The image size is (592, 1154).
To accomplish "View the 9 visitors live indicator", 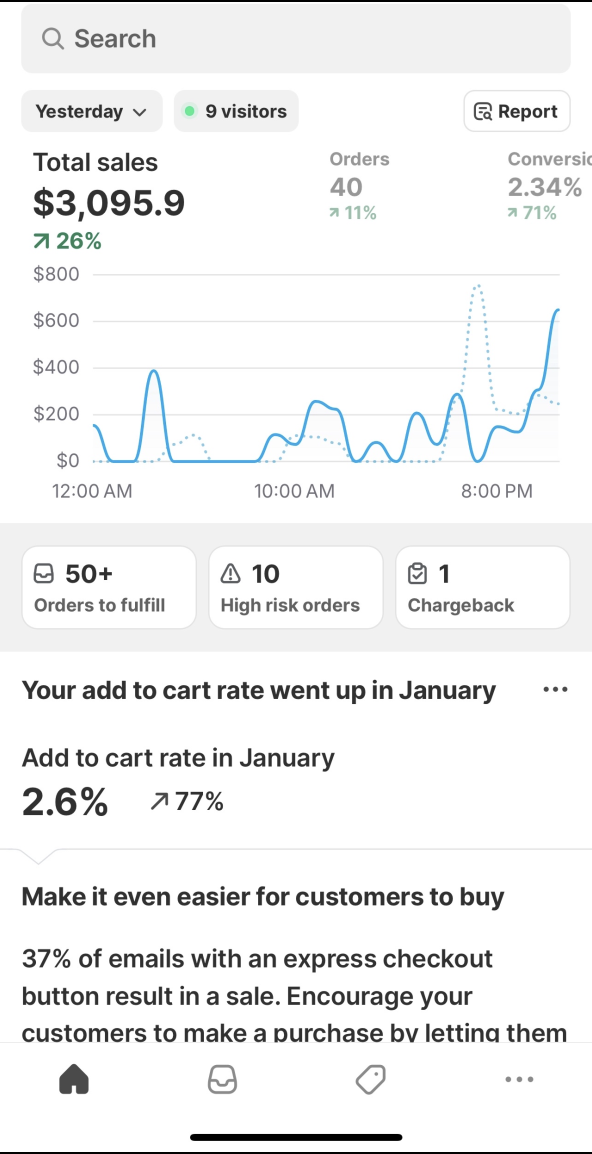I will [236, 111].
